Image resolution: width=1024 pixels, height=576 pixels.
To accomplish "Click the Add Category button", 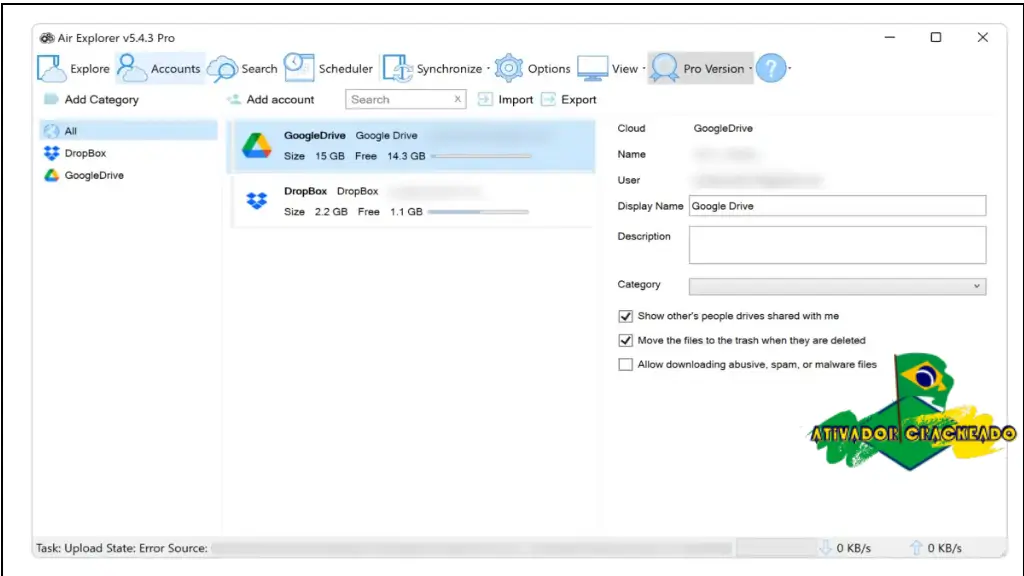I will click(91, 99).
